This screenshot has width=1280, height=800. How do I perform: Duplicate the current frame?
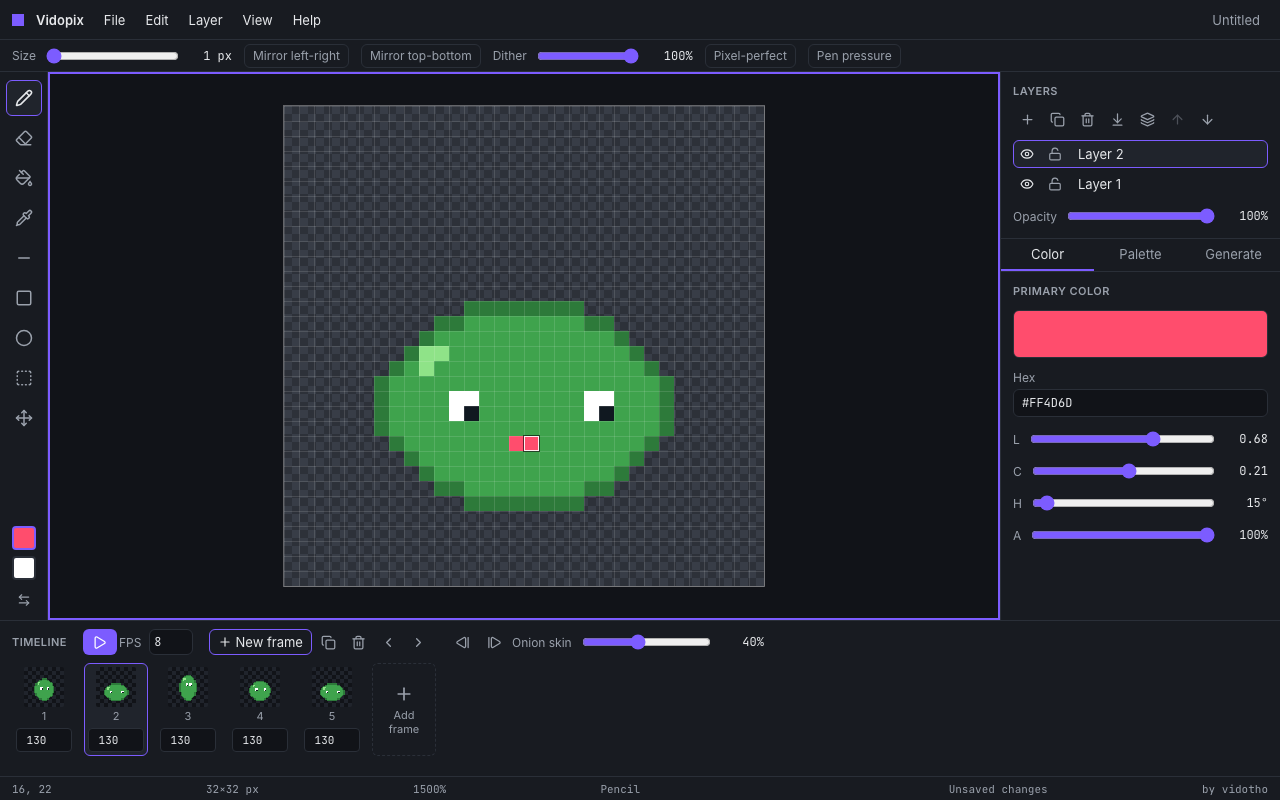click(x=328, y=642)
